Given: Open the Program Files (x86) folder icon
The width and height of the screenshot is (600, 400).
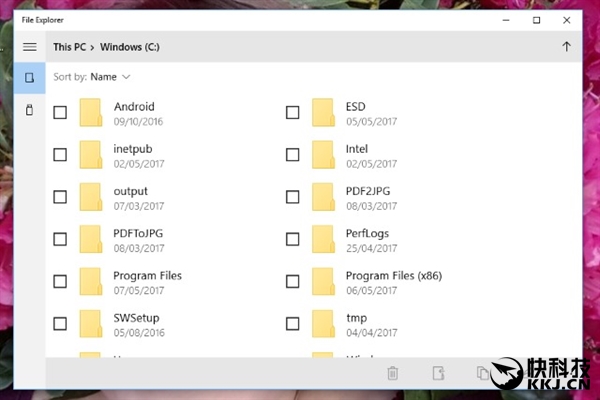Looking at the screenshot, I should tap(323, 282).
